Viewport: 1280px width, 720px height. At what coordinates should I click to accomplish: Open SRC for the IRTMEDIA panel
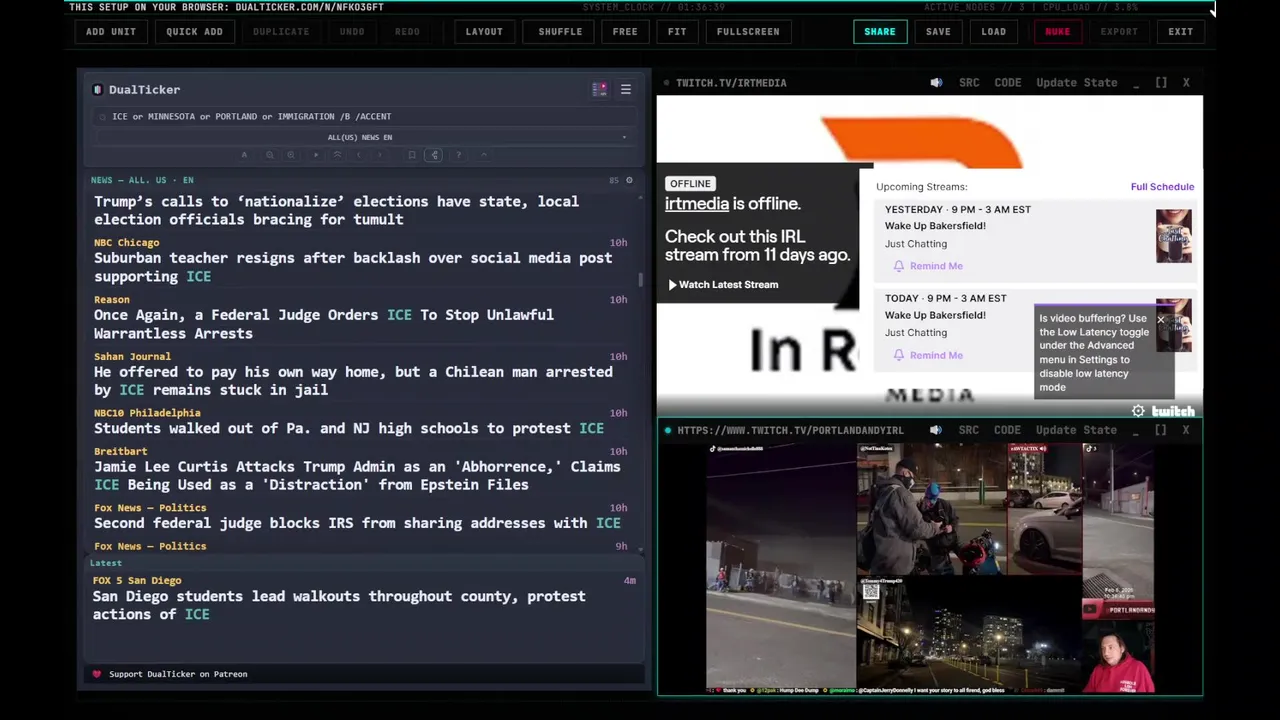[x=969, y=83]
